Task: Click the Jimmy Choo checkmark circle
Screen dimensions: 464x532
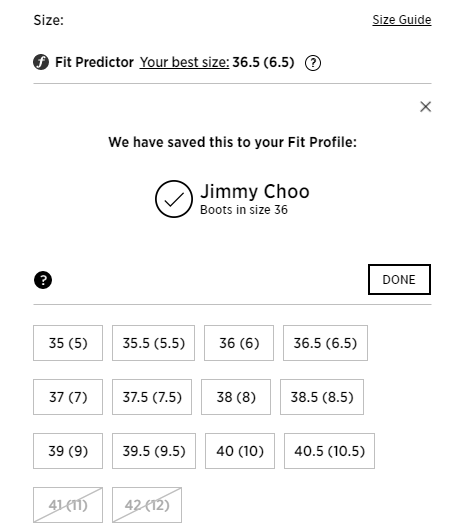Action: [x=174, y=199]
